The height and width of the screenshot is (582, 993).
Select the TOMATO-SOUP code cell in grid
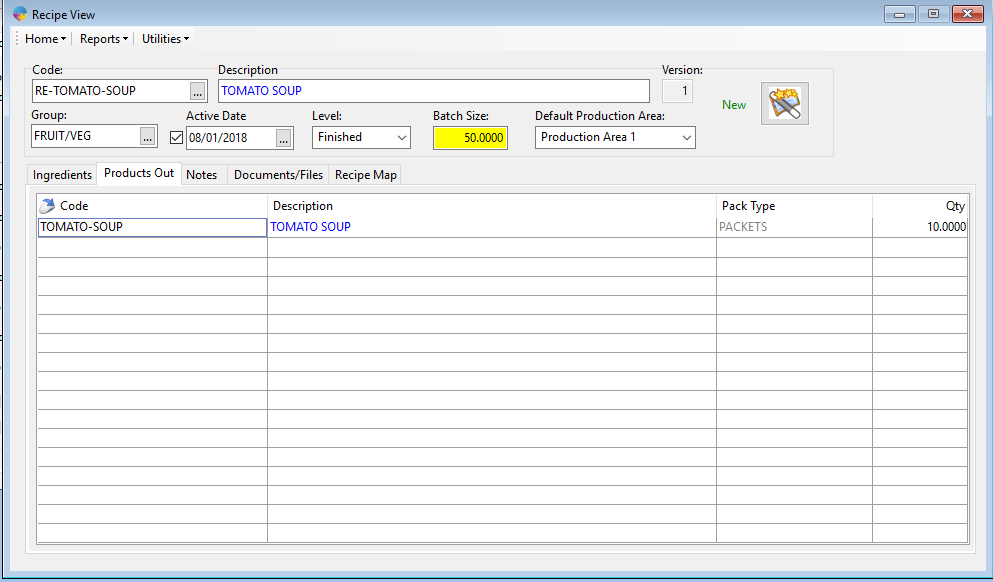coord(153,227)
